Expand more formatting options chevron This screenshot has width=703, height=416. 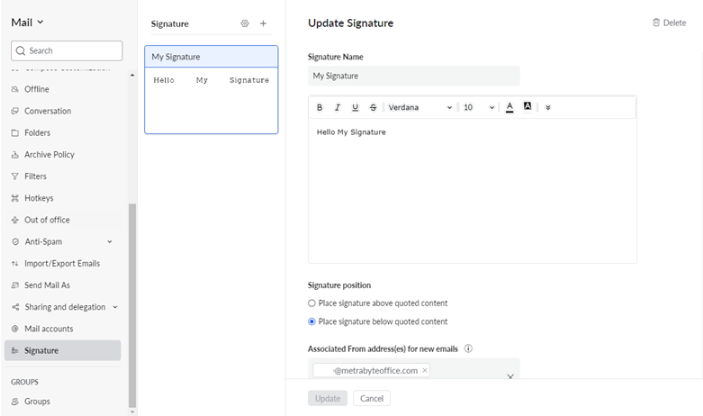(x=548, y=107)
